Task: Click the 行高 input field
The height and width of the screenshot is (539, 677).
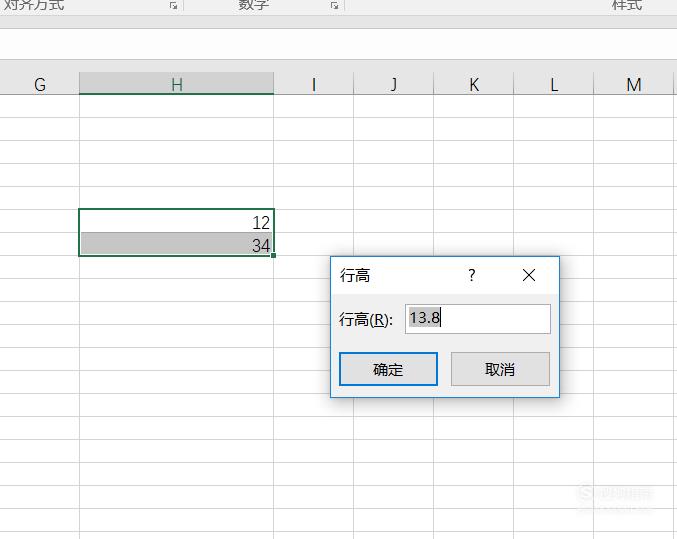Action: [478, 319]
